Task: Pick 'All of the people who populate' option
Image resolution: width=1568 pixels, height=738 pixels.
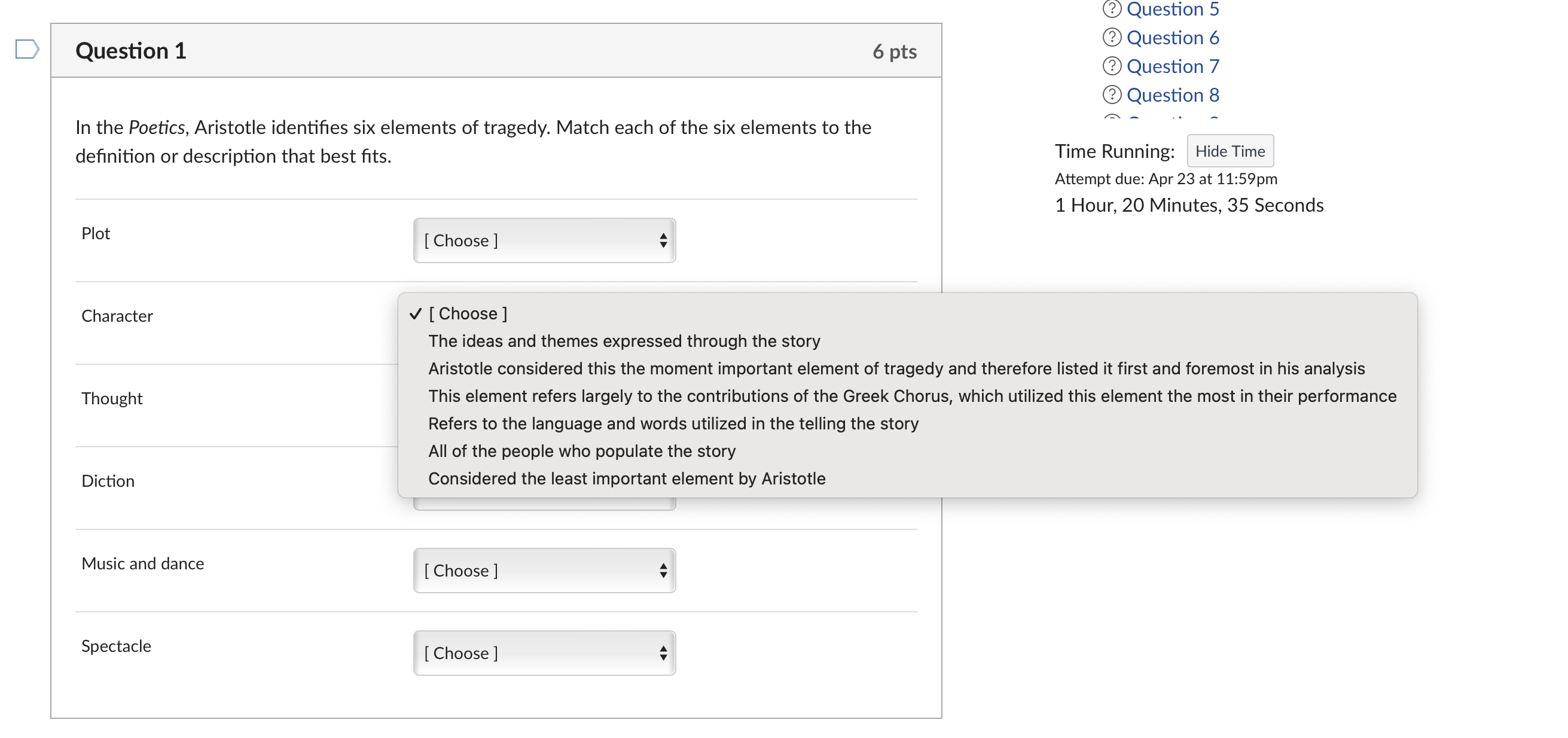Action: [x=581, y=451]
